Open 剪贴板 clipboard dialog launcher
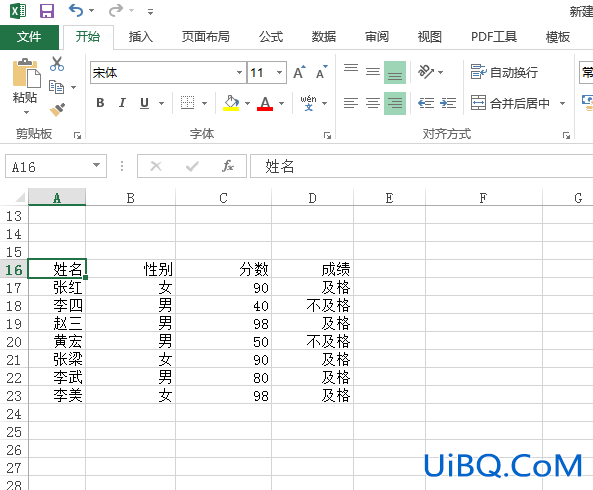The height and width of the screenshot is (490, 593). click(78, 135)
